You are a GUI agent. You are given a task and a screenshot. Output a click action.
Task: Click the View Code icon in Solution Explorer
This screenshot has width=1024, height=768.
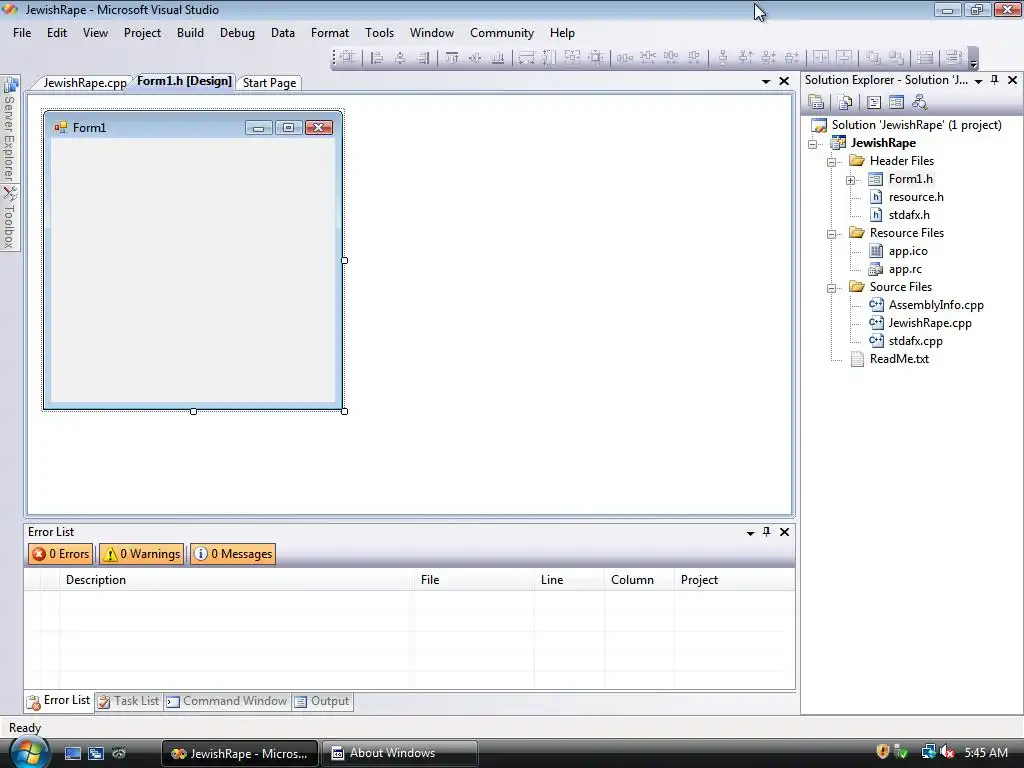(874, 102)
